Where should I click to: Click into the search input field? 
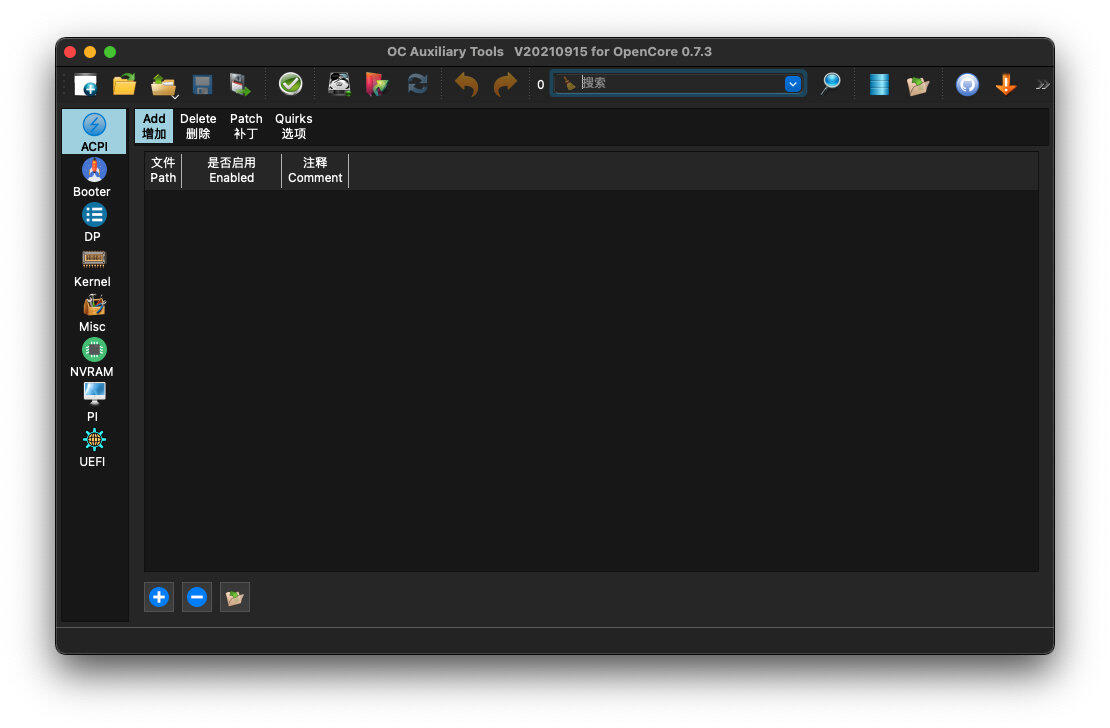coord(680,84)
